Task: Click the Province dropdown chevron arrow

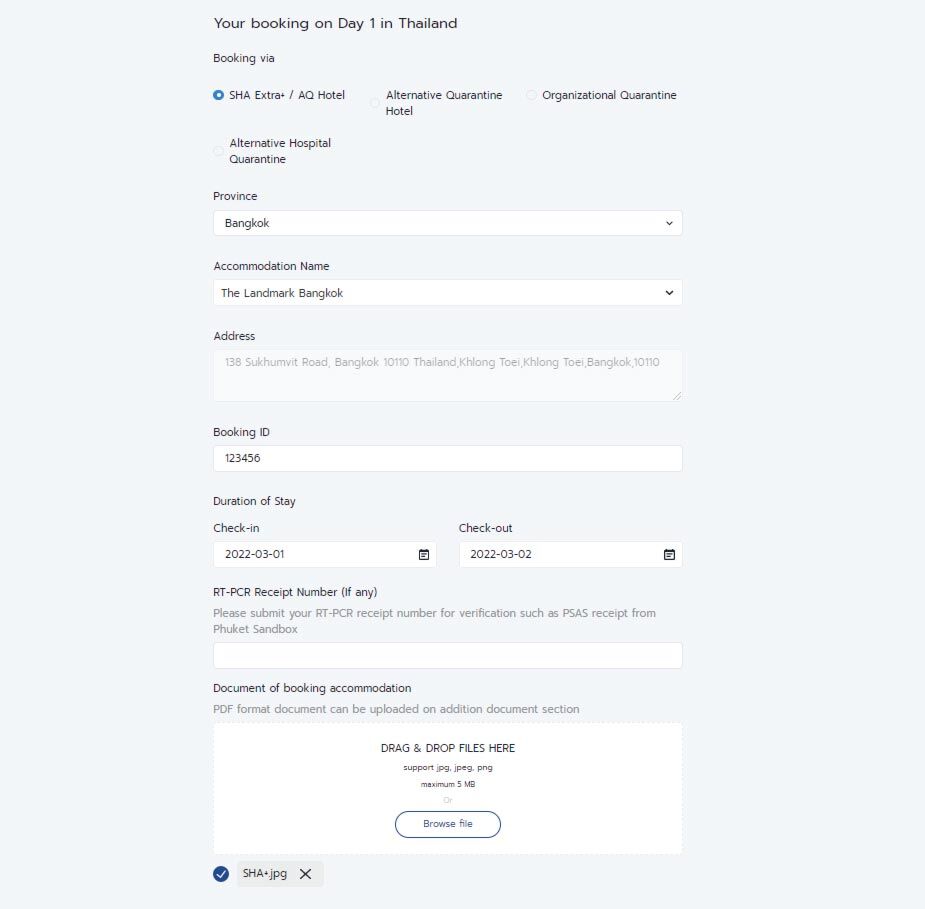Action: (669, 223)
